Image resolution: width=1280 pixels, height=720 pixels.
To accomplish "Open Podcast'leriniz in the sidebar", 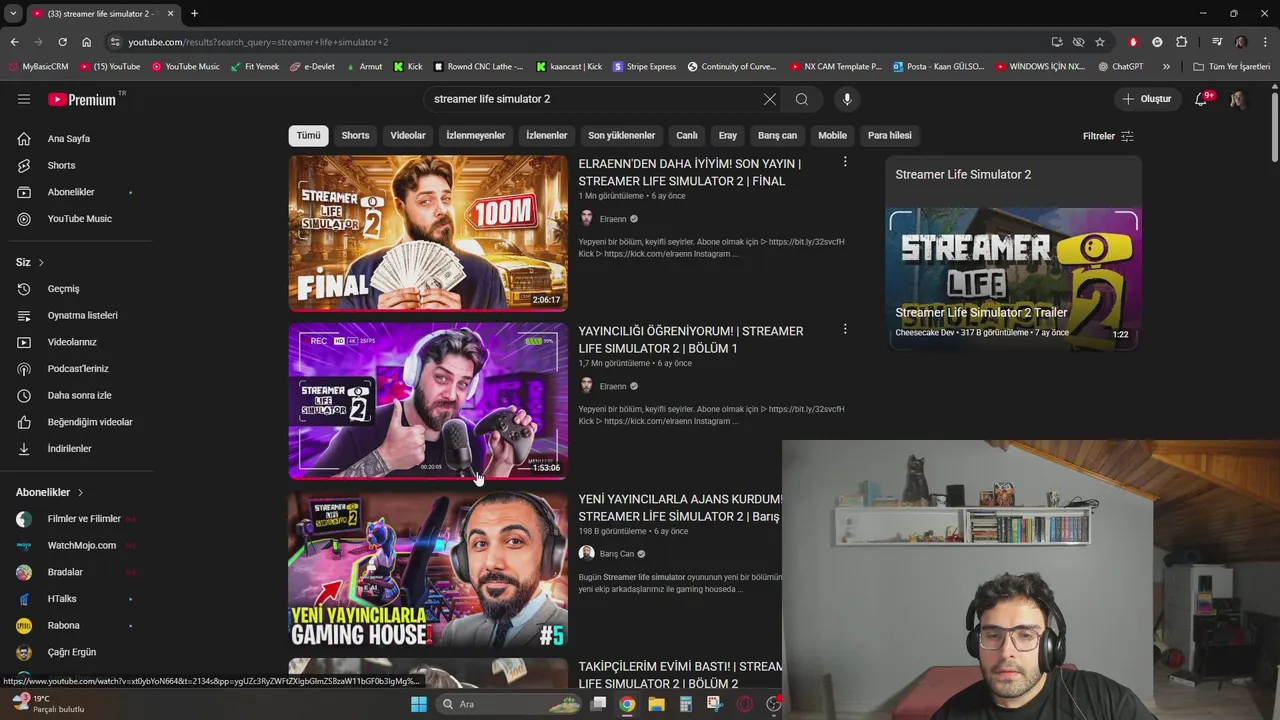I will point(78,369).
